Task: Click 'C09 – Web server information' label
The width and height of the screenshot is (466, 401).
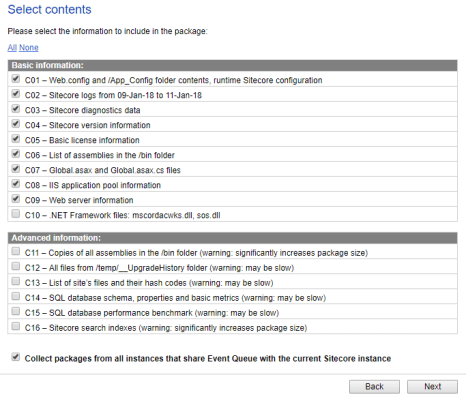Action: (x=79, y=200)
